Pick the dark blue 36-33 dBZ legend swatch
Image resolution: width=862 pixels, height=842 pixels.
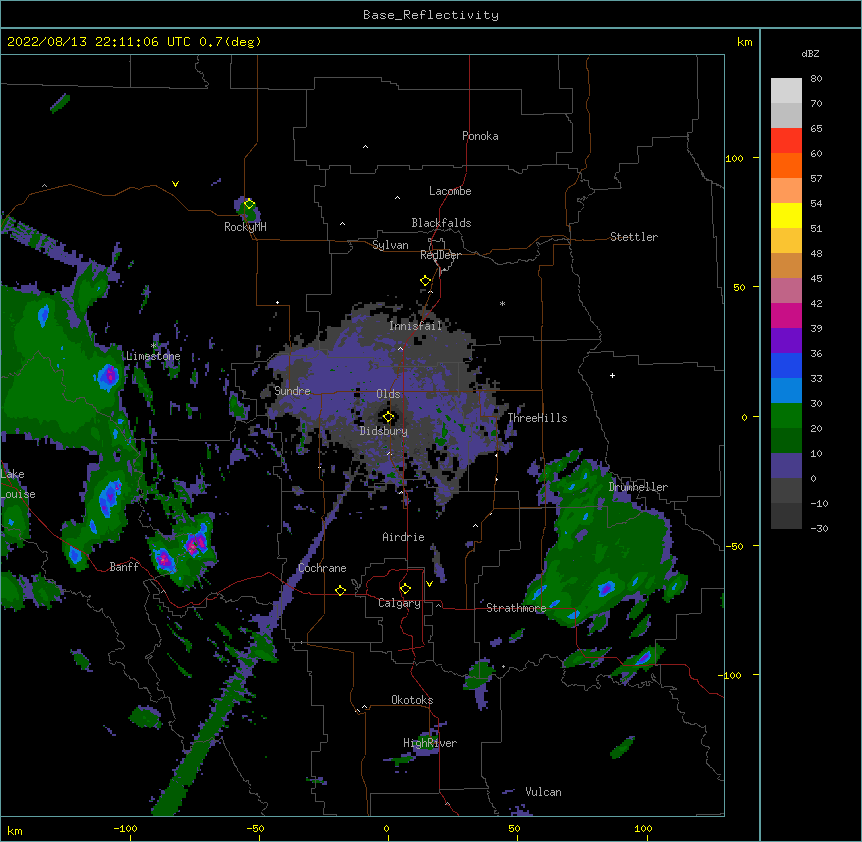click(786, 366)
